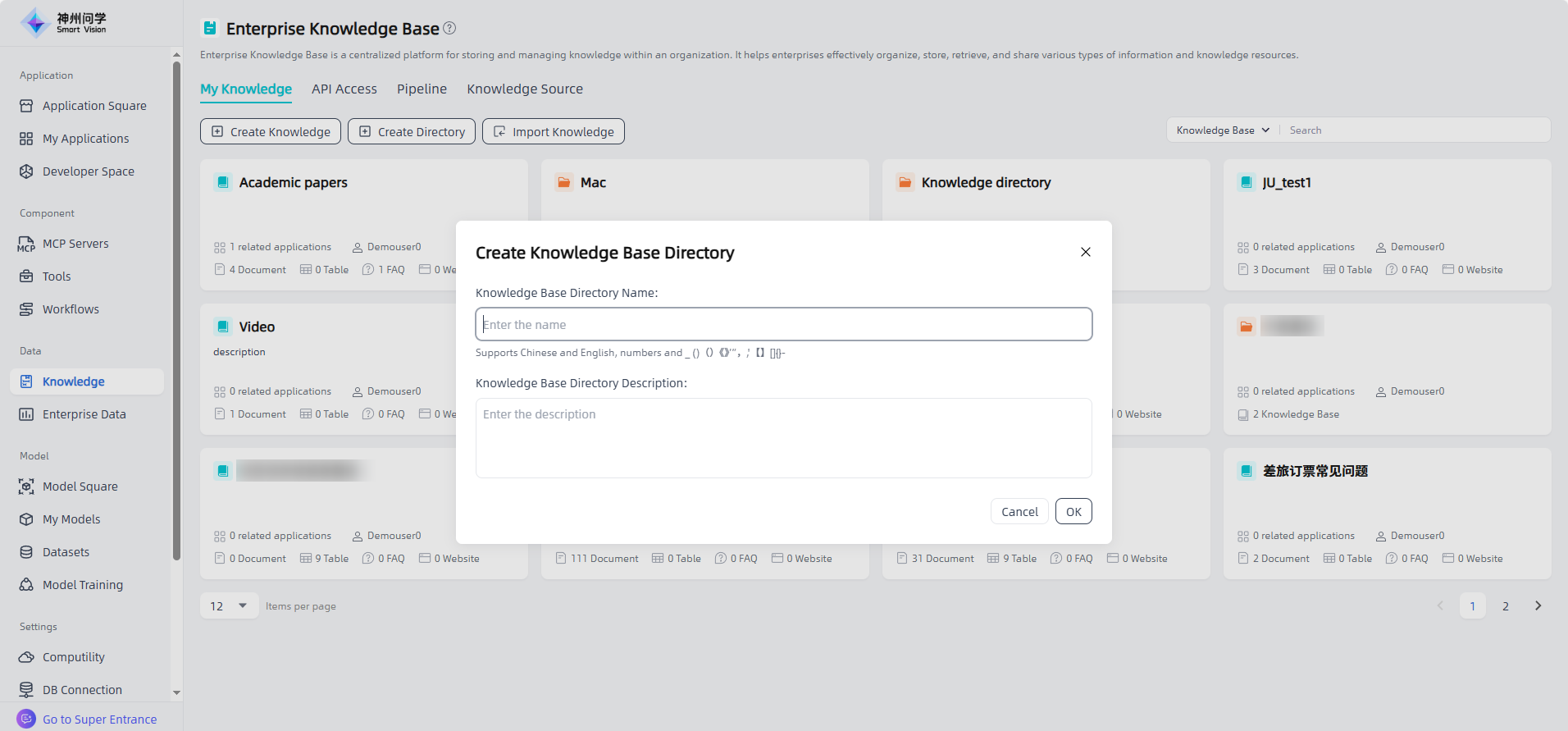This screenshot has width=1568, height=731.
Task: Click the help icon beside Enterprise Knowledge Base
Action: [449, 28]
